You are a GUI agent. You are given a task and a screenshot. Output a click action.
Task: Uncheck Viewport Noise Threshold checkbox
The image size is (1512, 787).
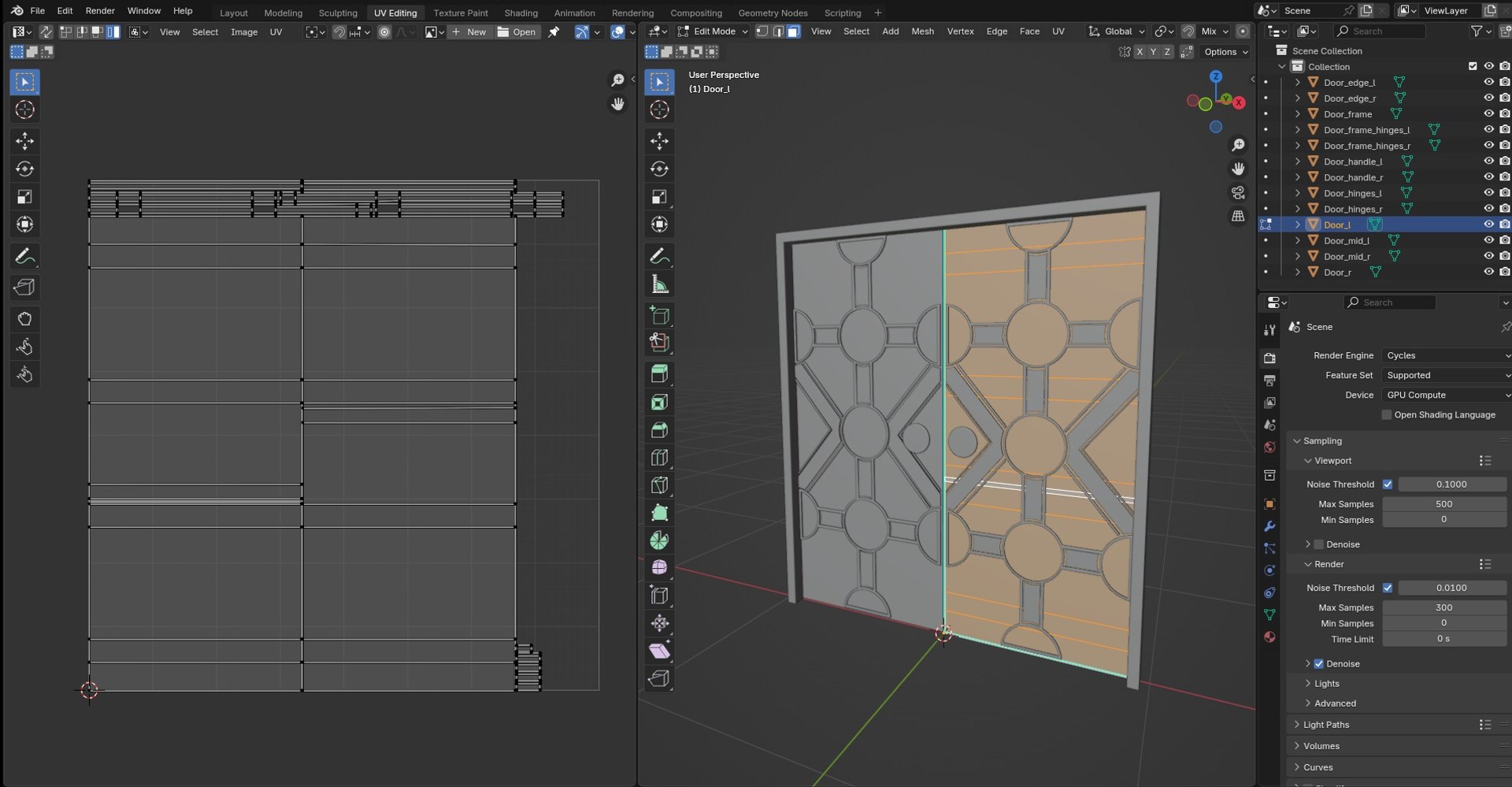pos(1388,484)
